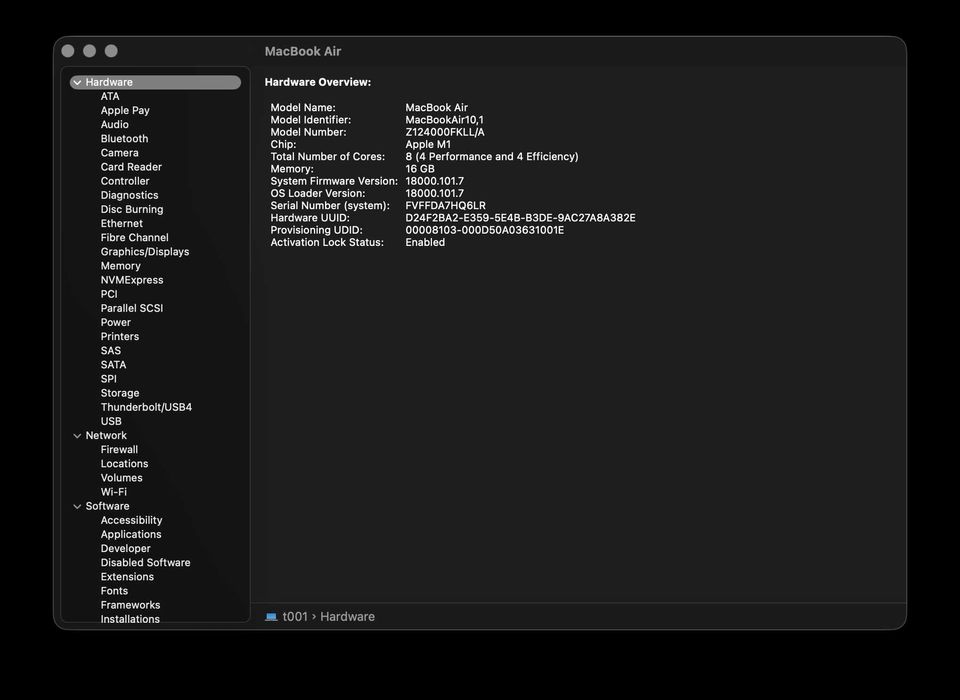Select Thunderbolt/USB4 item
The image size is (960, 700).
(x=146, y=407)
